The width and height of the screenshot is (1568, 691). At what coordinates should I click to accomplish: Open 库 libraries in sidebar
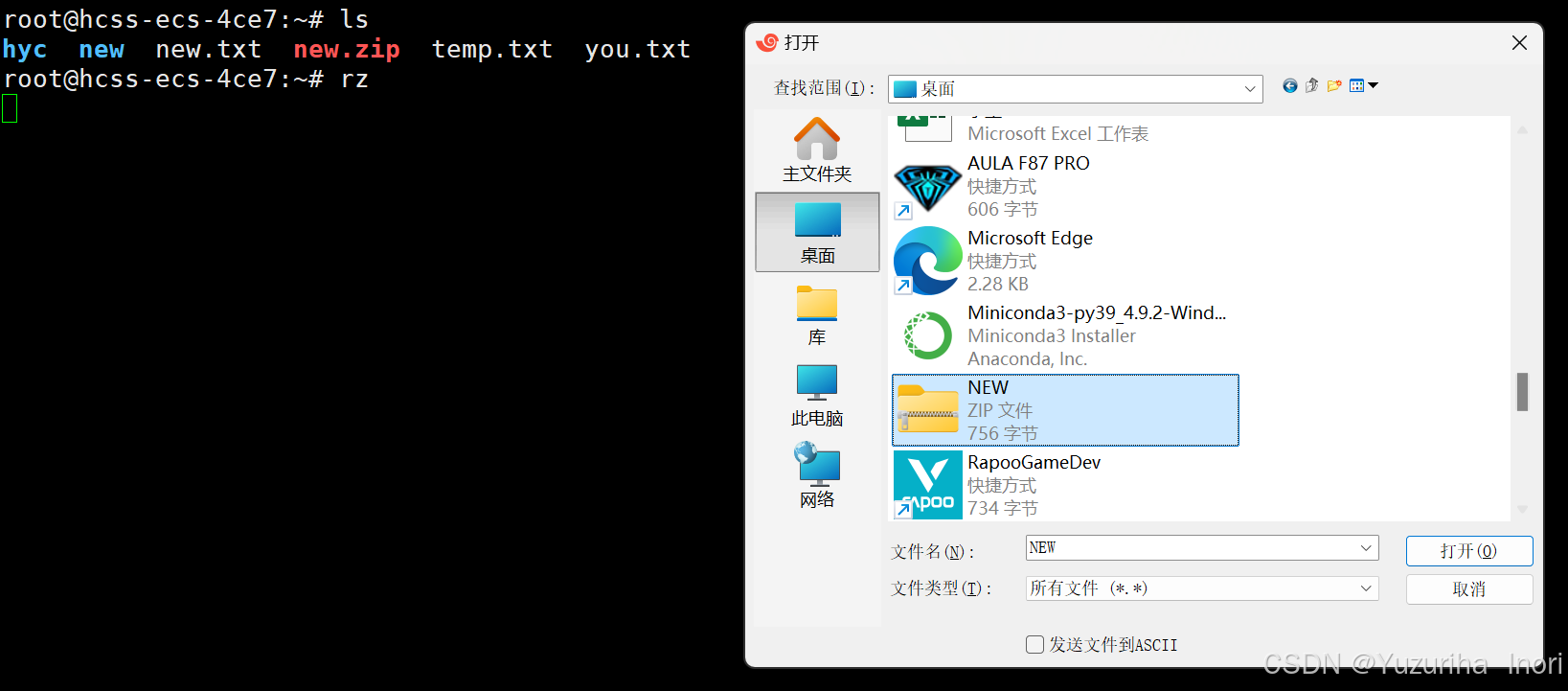click(817, 315)
